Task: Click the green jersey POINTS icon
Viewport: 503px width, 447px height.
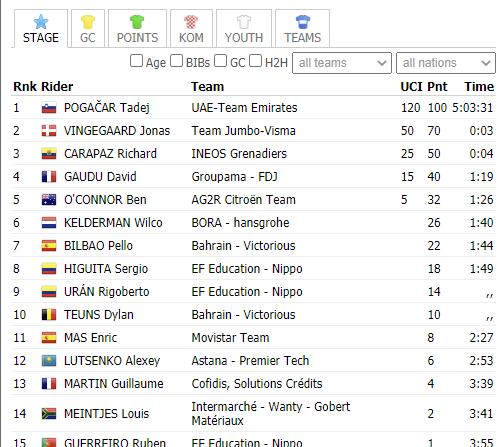Action: (137, 22)
